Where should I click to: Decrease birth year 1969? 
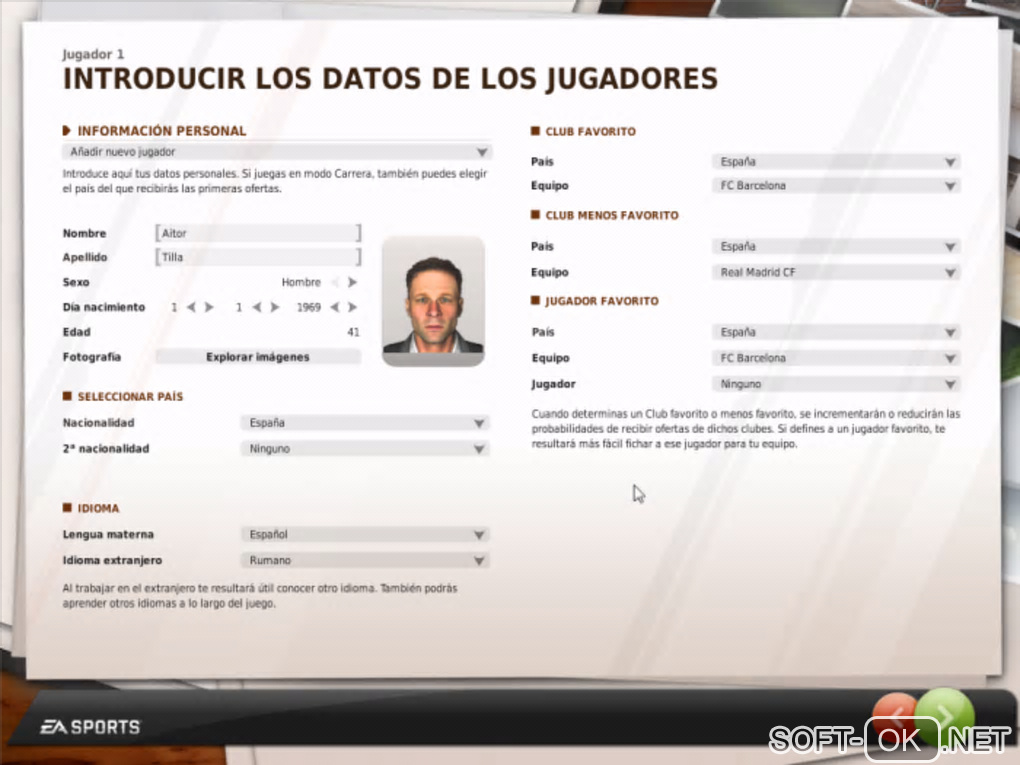tap(334, 307)
